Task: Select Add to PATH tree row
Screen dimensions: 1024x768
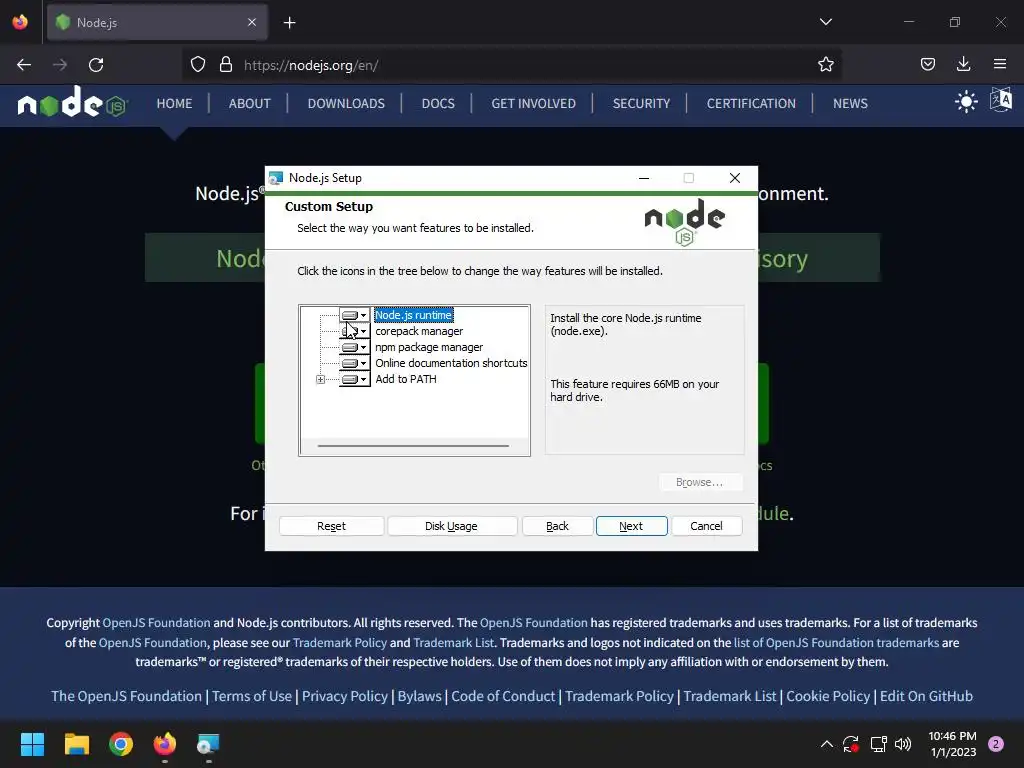Action: coord(406,379)
